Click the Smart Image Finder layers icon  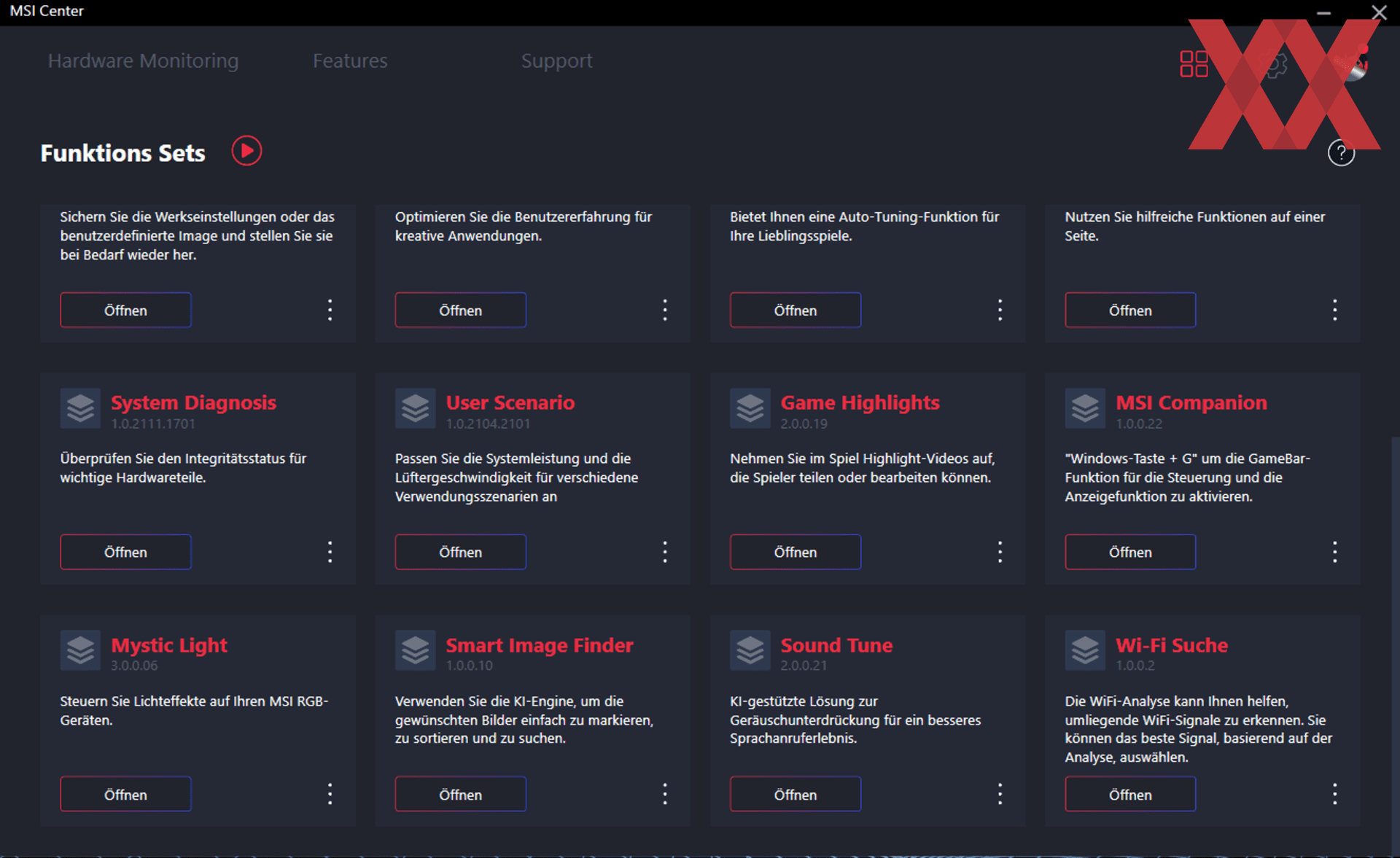coord(415,650)
